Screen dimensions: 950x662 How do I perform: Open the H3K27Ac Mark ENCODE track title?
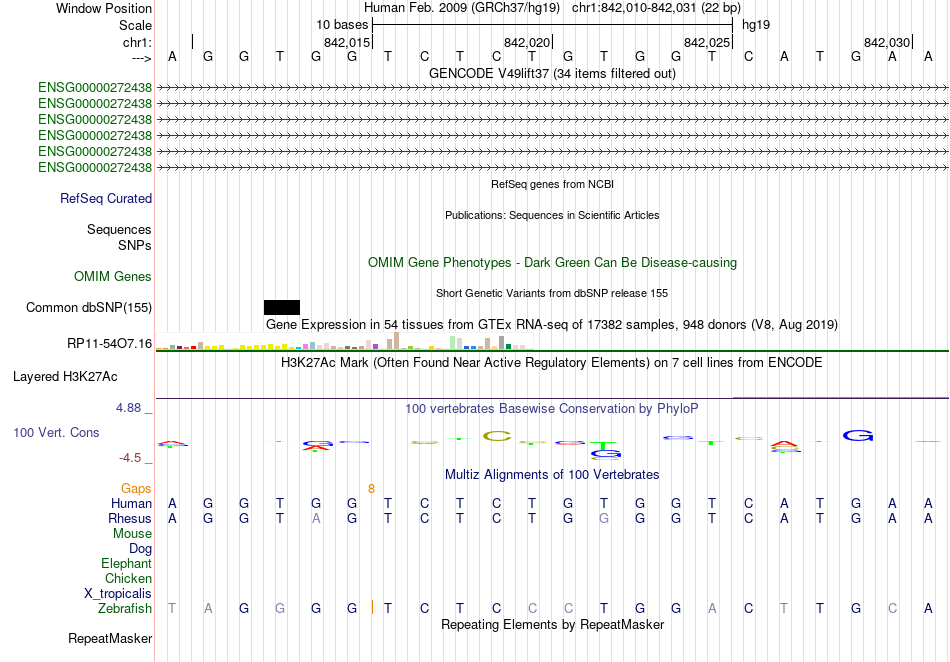coord(552,362)
